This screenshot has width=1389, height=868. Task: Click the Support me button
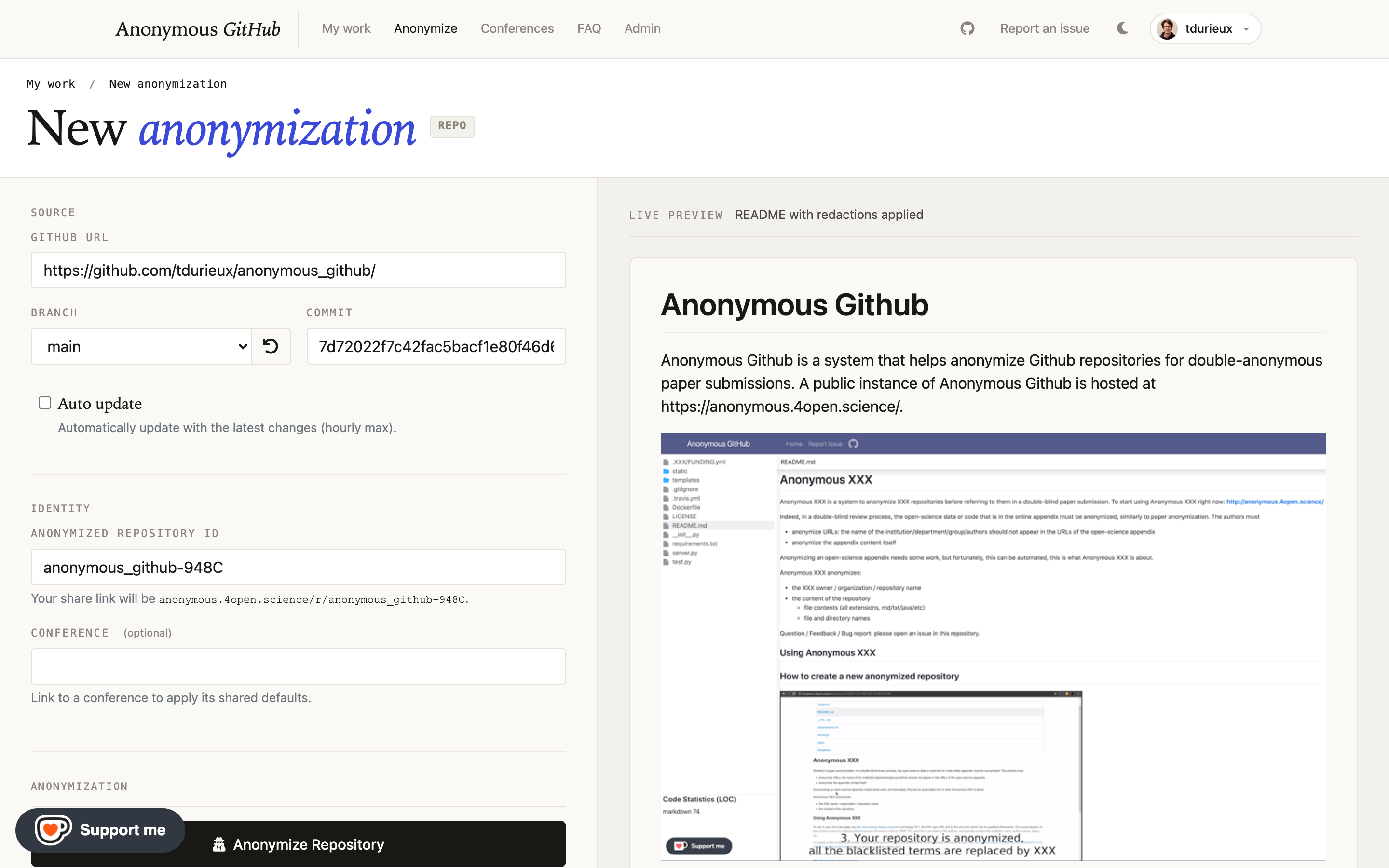(100, 829)
